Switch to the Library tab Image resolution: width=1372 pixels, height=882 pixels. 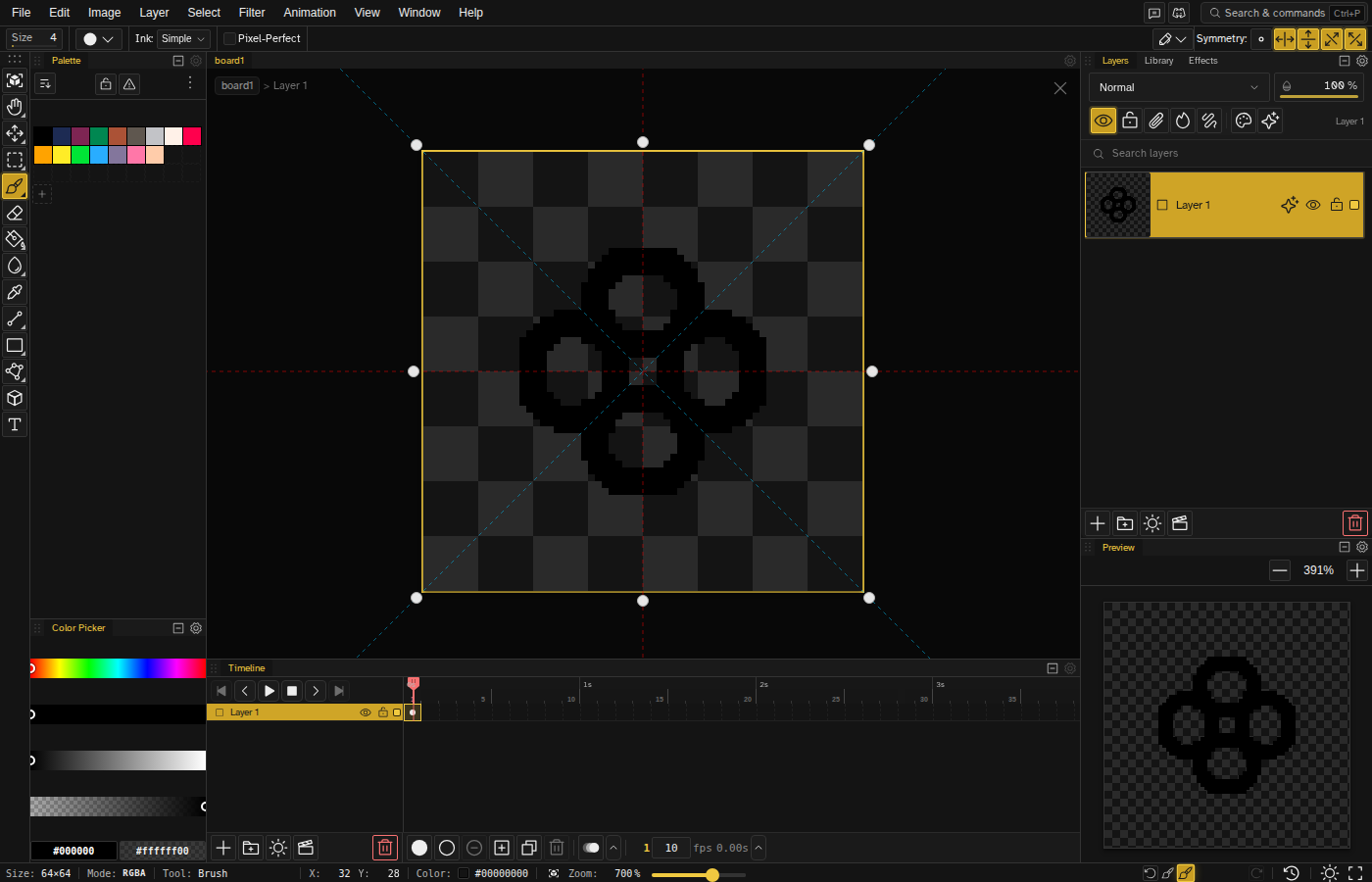coord(1158,61)
